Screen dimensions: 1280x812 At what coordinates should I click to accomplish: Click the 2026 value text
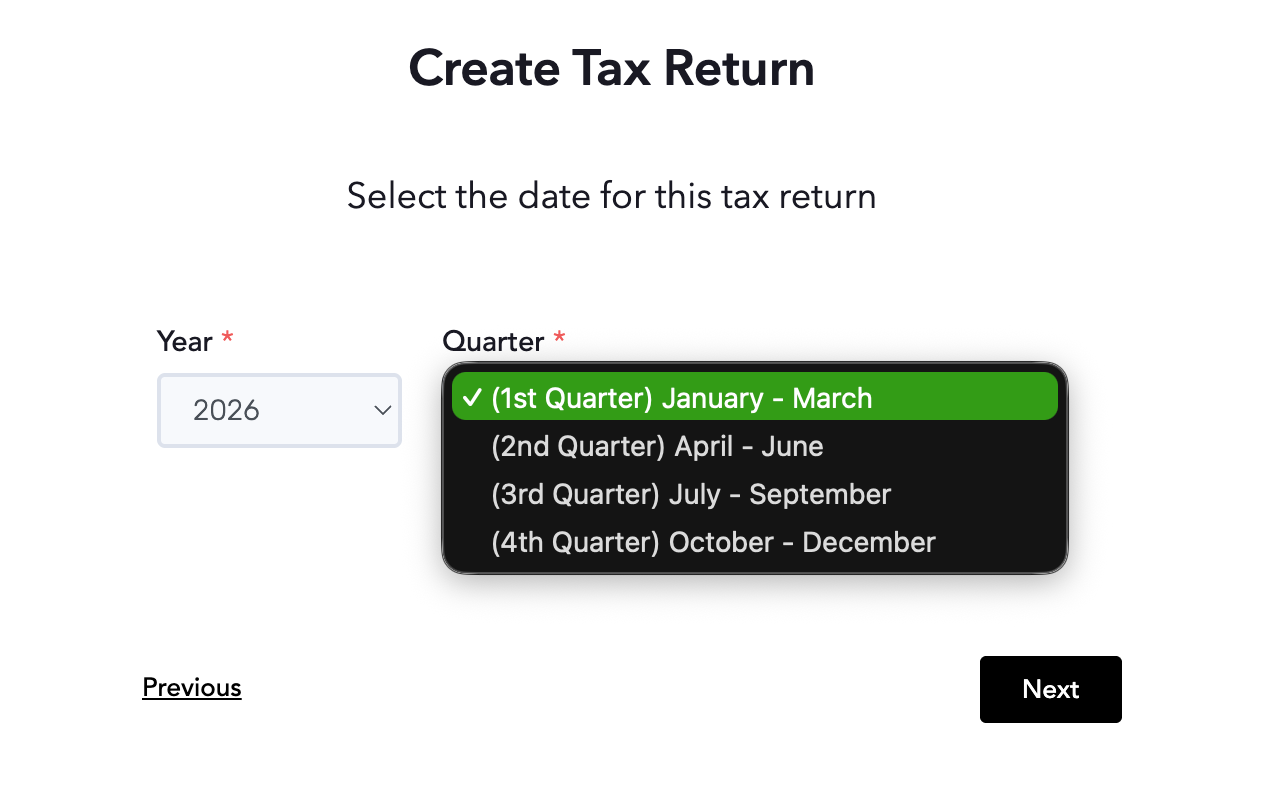click(227, 410)
